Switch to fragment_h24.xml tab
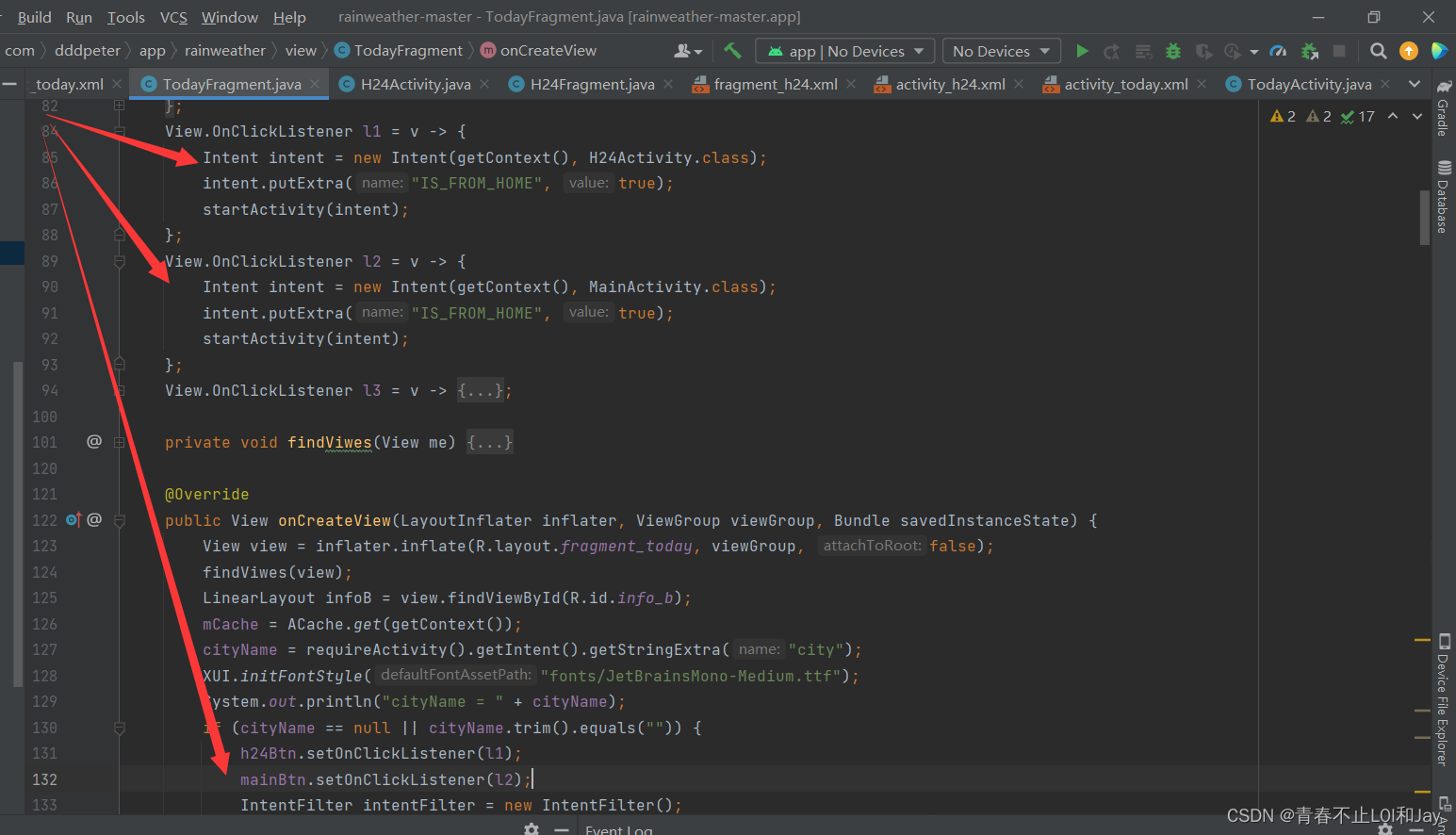 click(x=775, y=84)
